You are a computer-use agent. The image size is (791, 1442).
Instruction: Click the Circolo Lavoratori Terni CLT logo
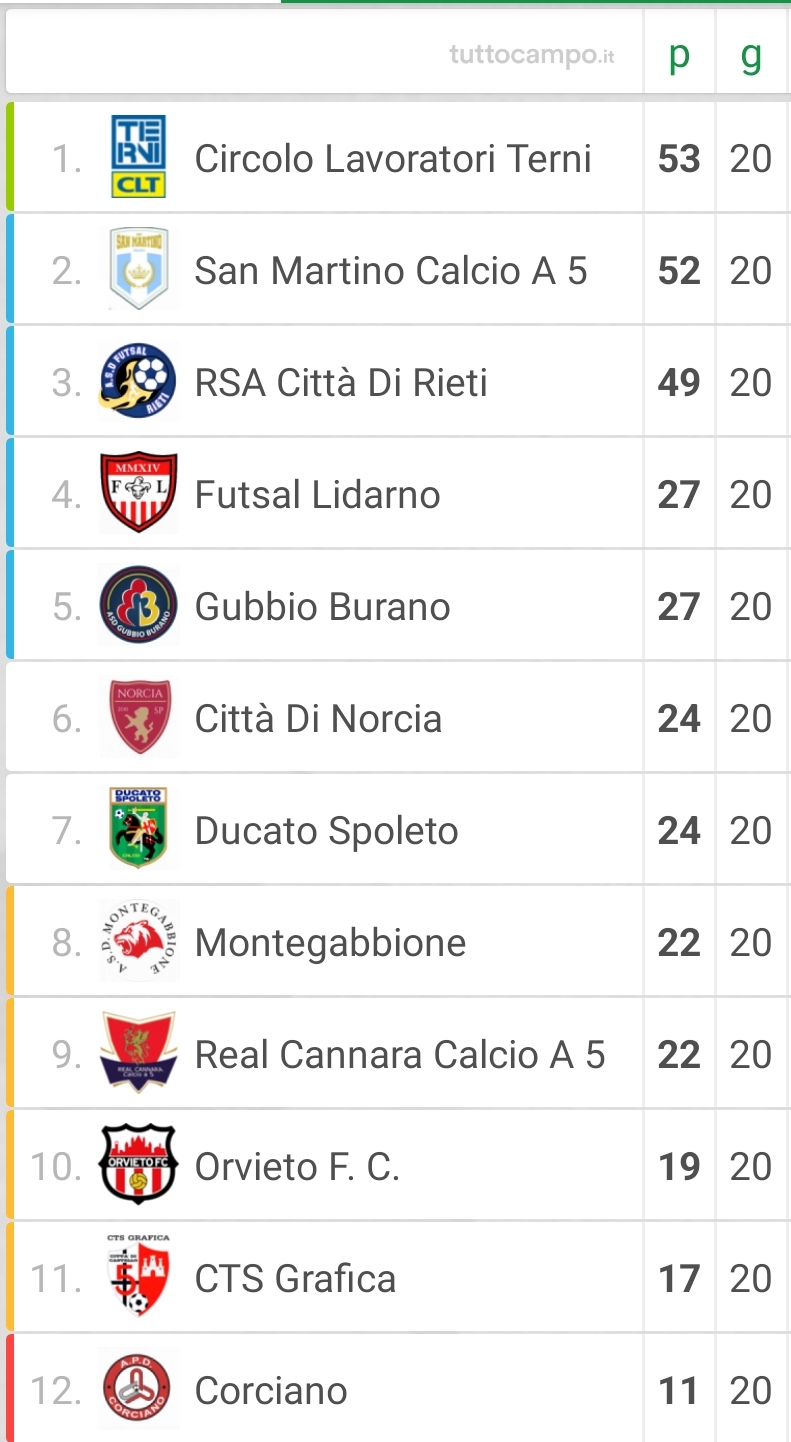(x=138, y=158)
